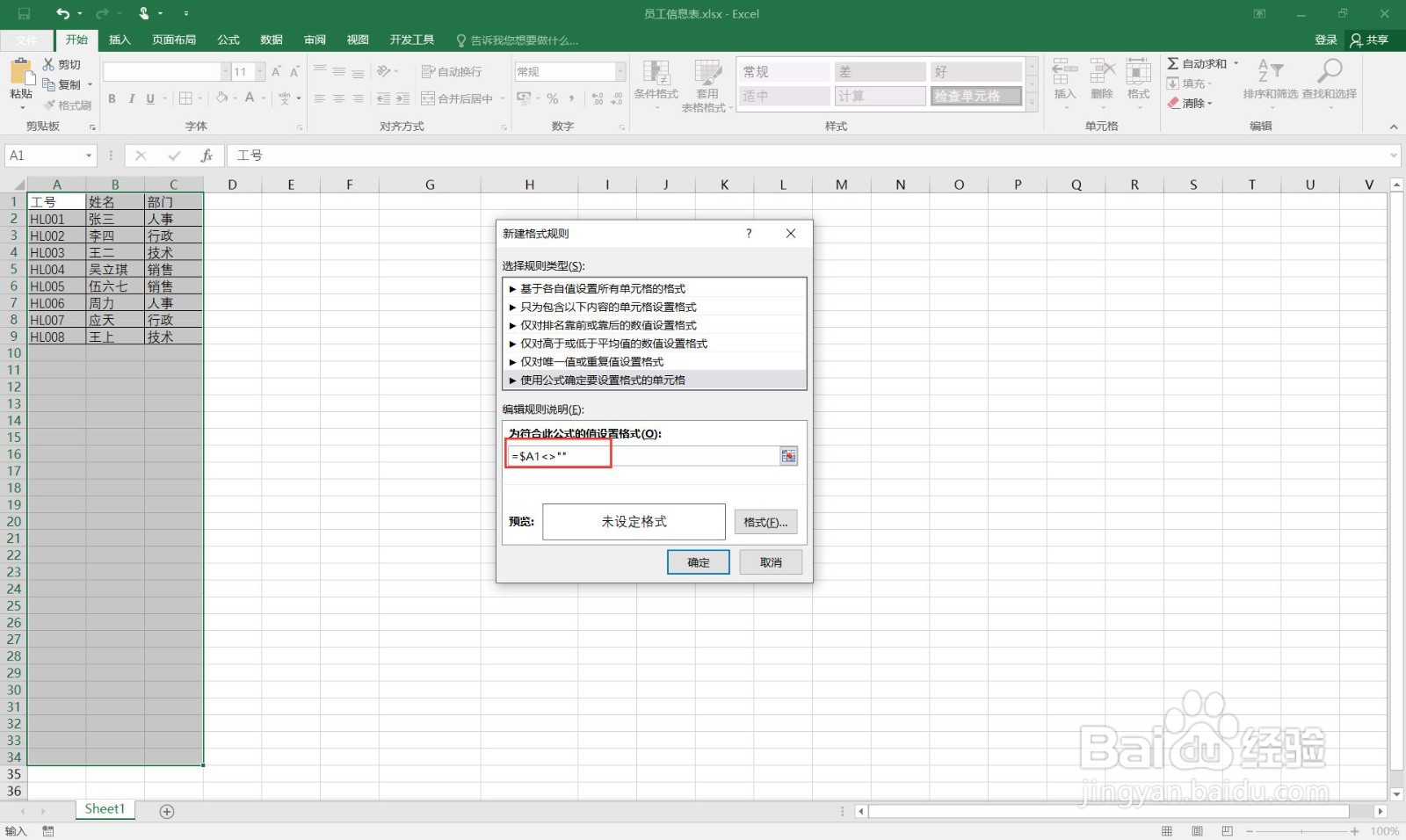This screenshot has height=840, width=1406.
Task: Click 取消 button in rule dialog
Action: click(771, 562)
